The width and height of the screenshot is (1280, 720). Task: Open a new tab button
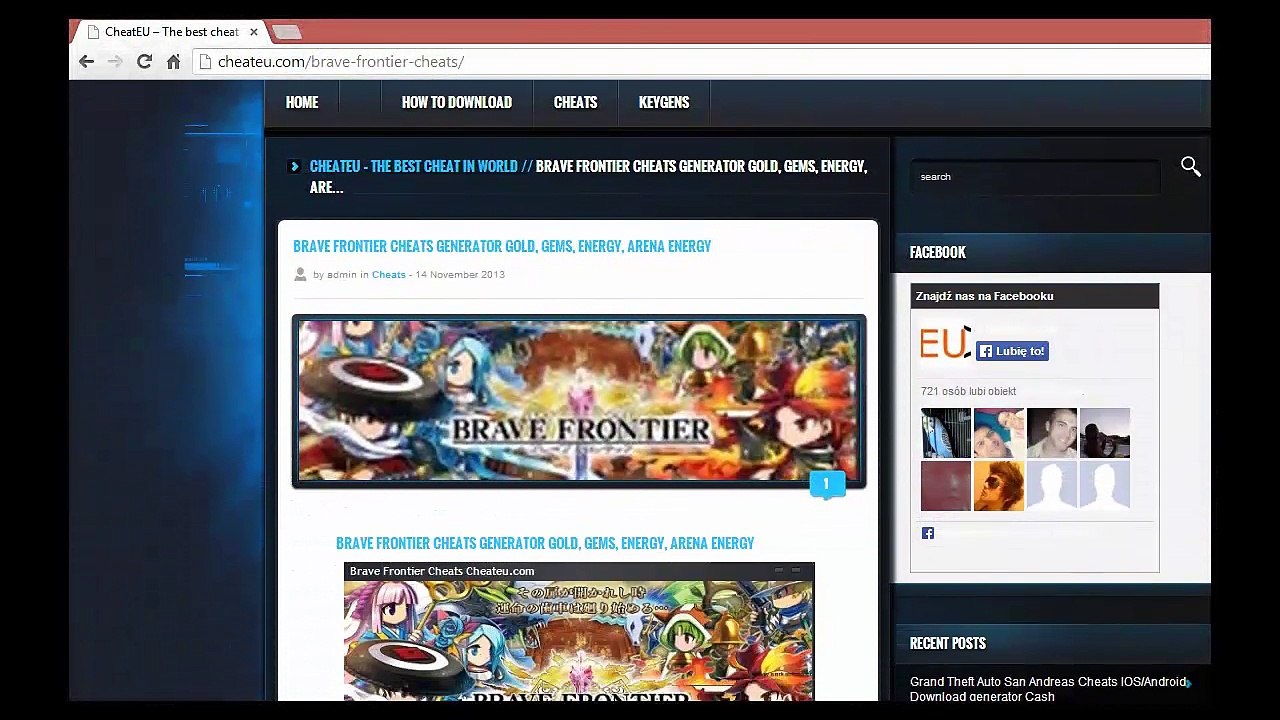(286, 32)
